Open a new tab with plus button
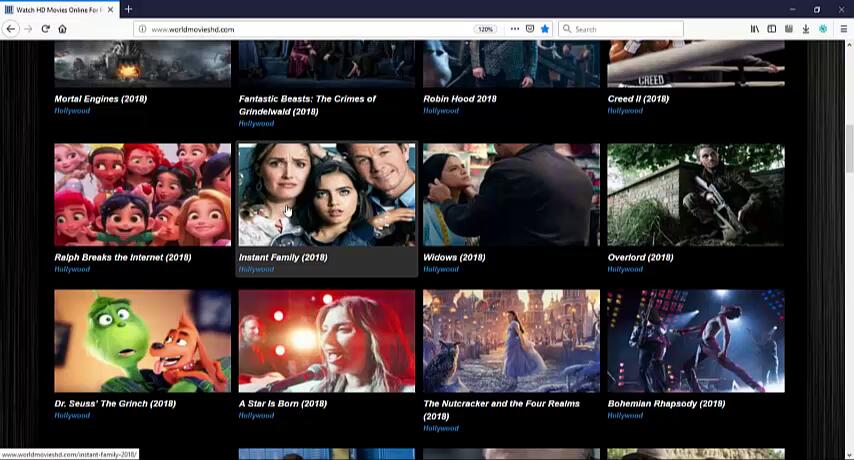This screenshot has height=460, width=854. point(128,9)
